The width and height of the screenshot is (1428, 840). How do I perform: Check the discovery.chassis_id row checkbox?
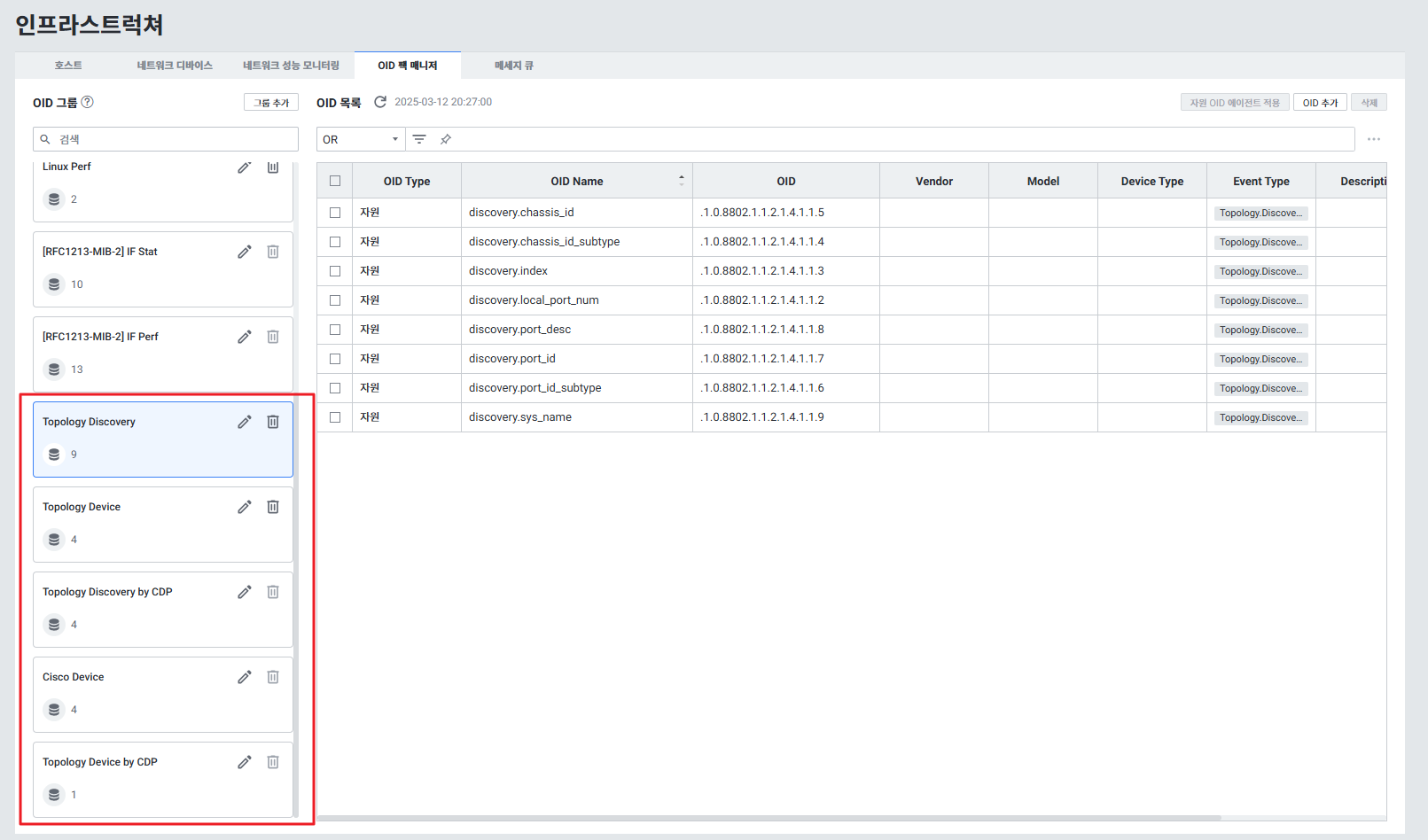pyautogui.click(x=335, y=213)
